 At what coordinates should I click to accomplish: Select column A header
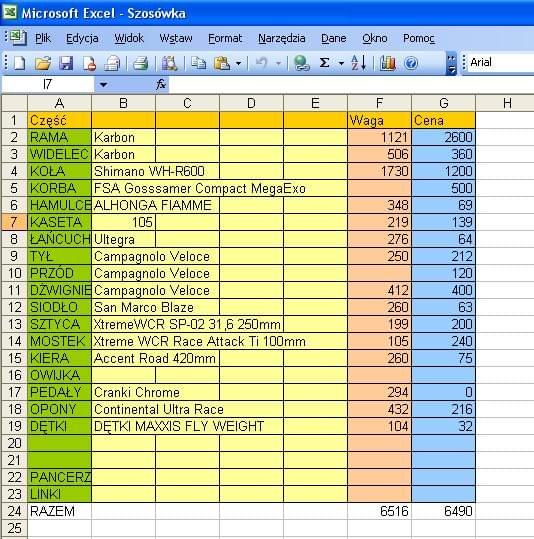(x=59, y=103)
